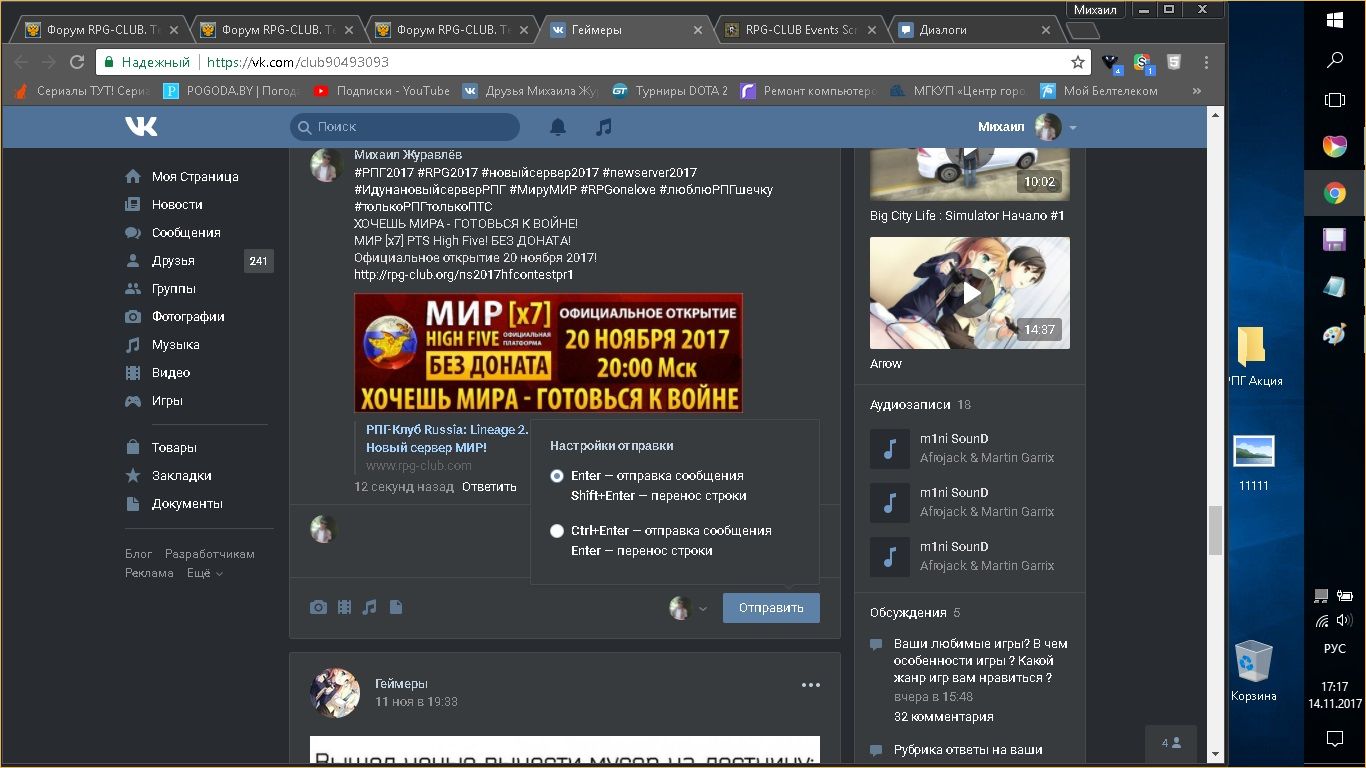Open the Подписки - YouTube bookmark
The height and width of the screenshot is (768, 1366).
(381, 91)
